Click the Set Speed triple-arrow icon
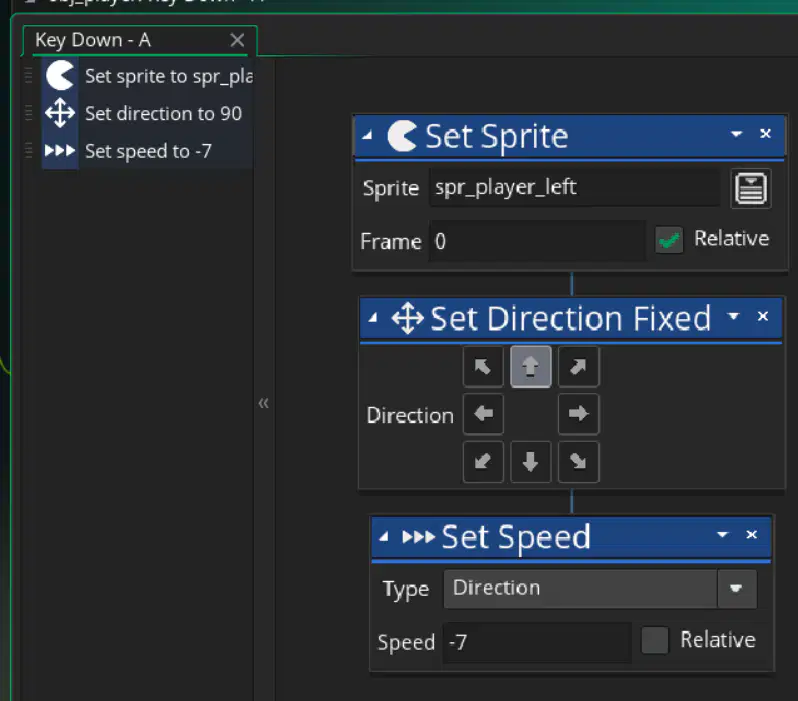The width and height of the screenshot is (798, 701). pyautogui.click(x=418, y=537)
